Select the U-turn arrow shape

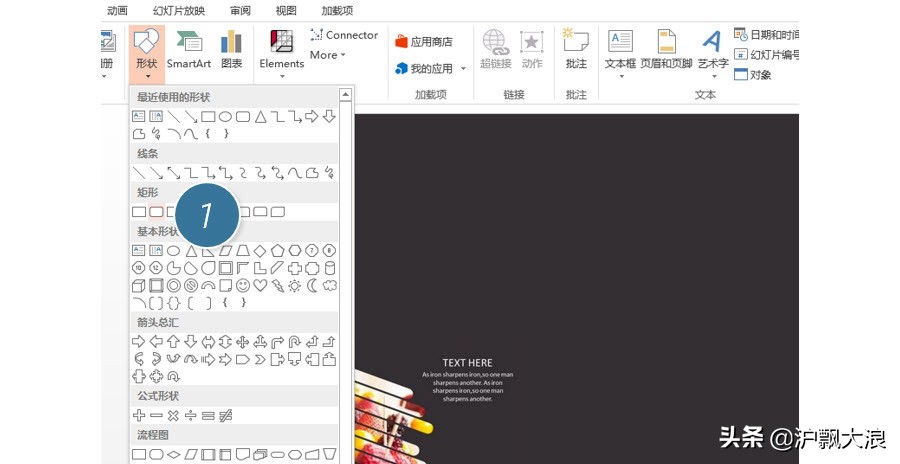click(294, 342)
